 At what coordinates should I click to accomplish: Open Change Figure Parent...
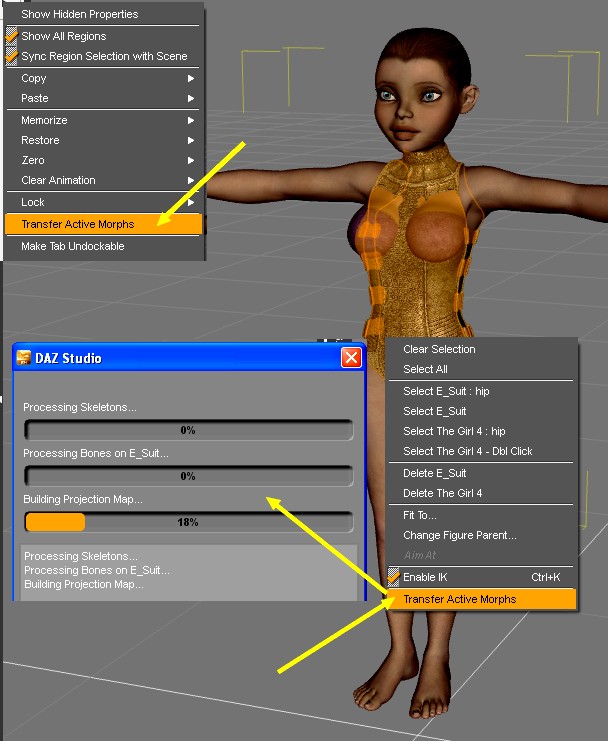pos(481,535)
